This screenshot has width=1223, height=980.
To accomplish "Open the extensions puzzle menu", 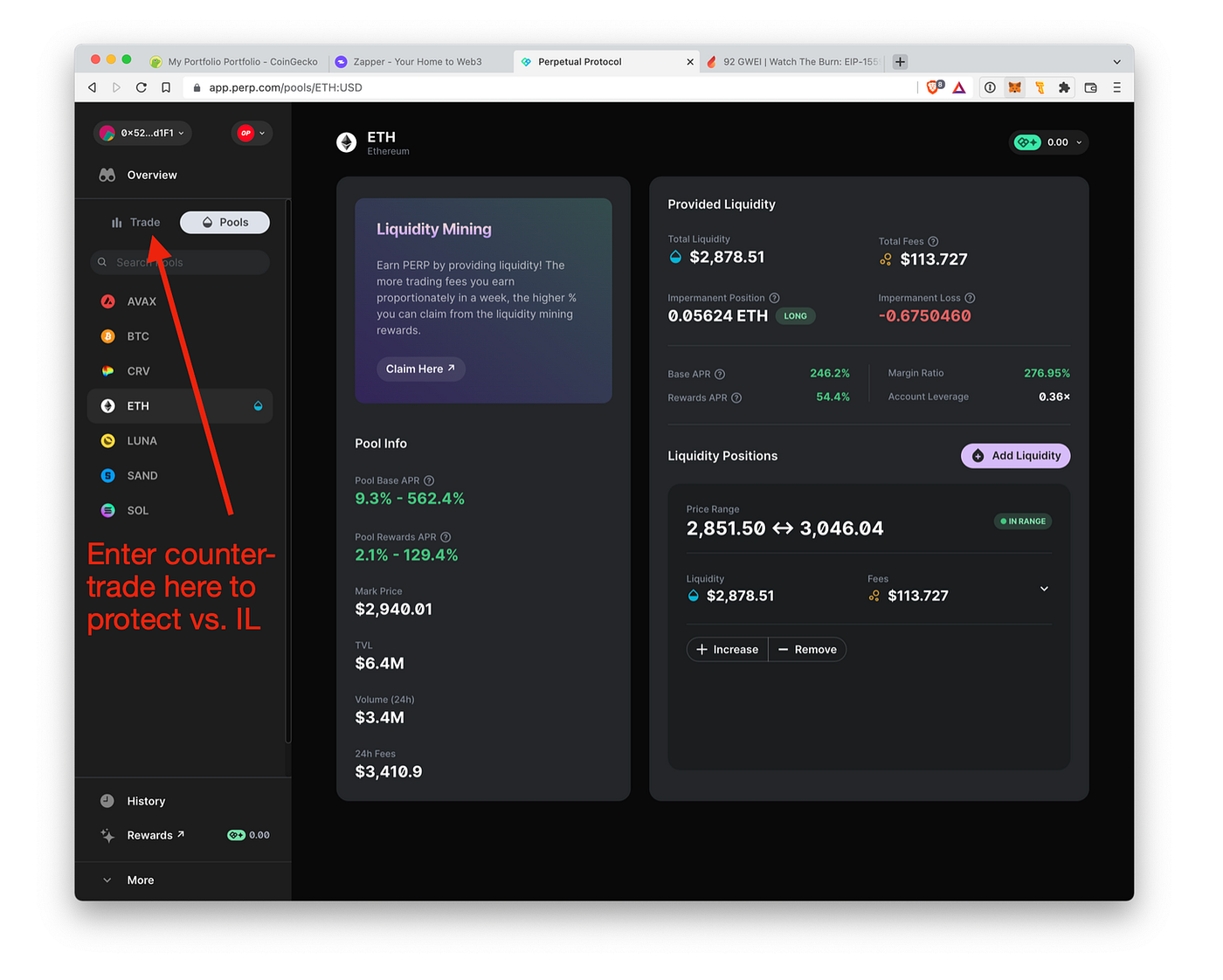I will coord(1064,87).
